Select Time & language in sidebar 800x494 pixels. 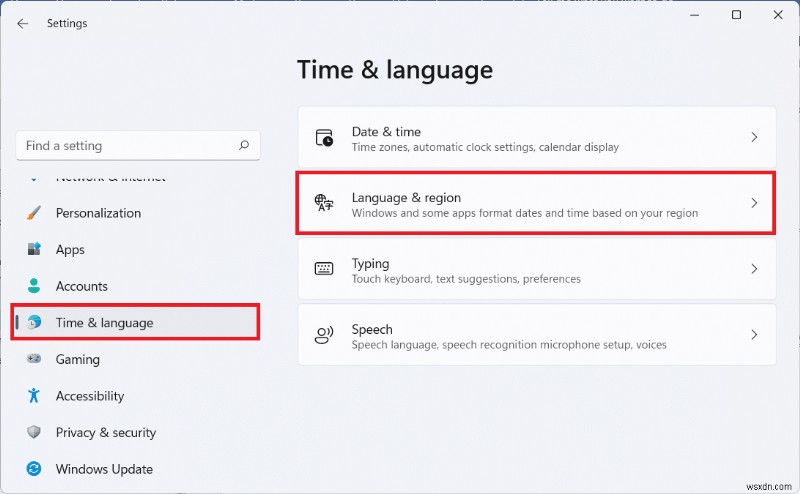(x=136, y=322)
